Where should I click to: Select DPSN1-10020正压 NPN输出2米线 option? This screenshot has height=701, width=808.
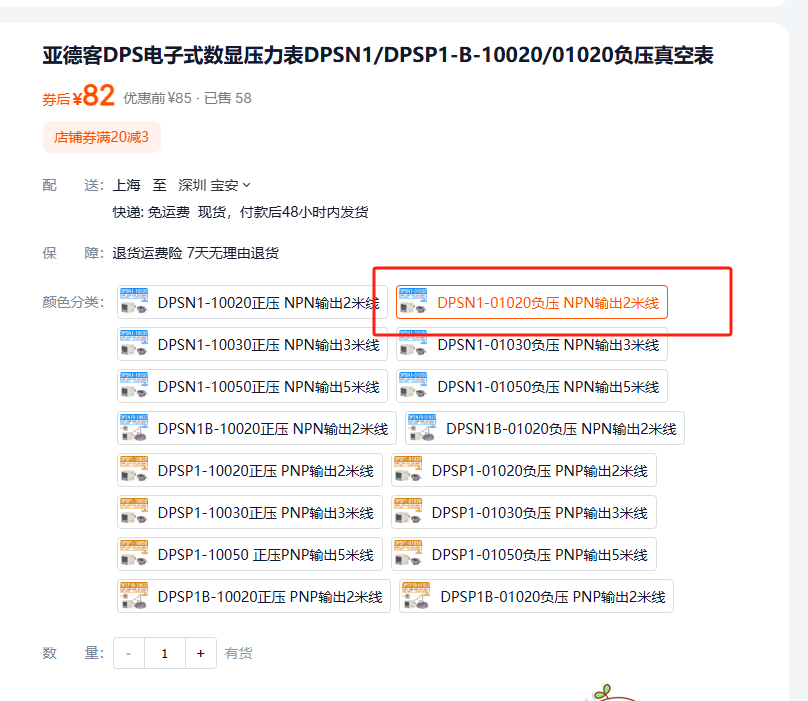coord(252,303)
